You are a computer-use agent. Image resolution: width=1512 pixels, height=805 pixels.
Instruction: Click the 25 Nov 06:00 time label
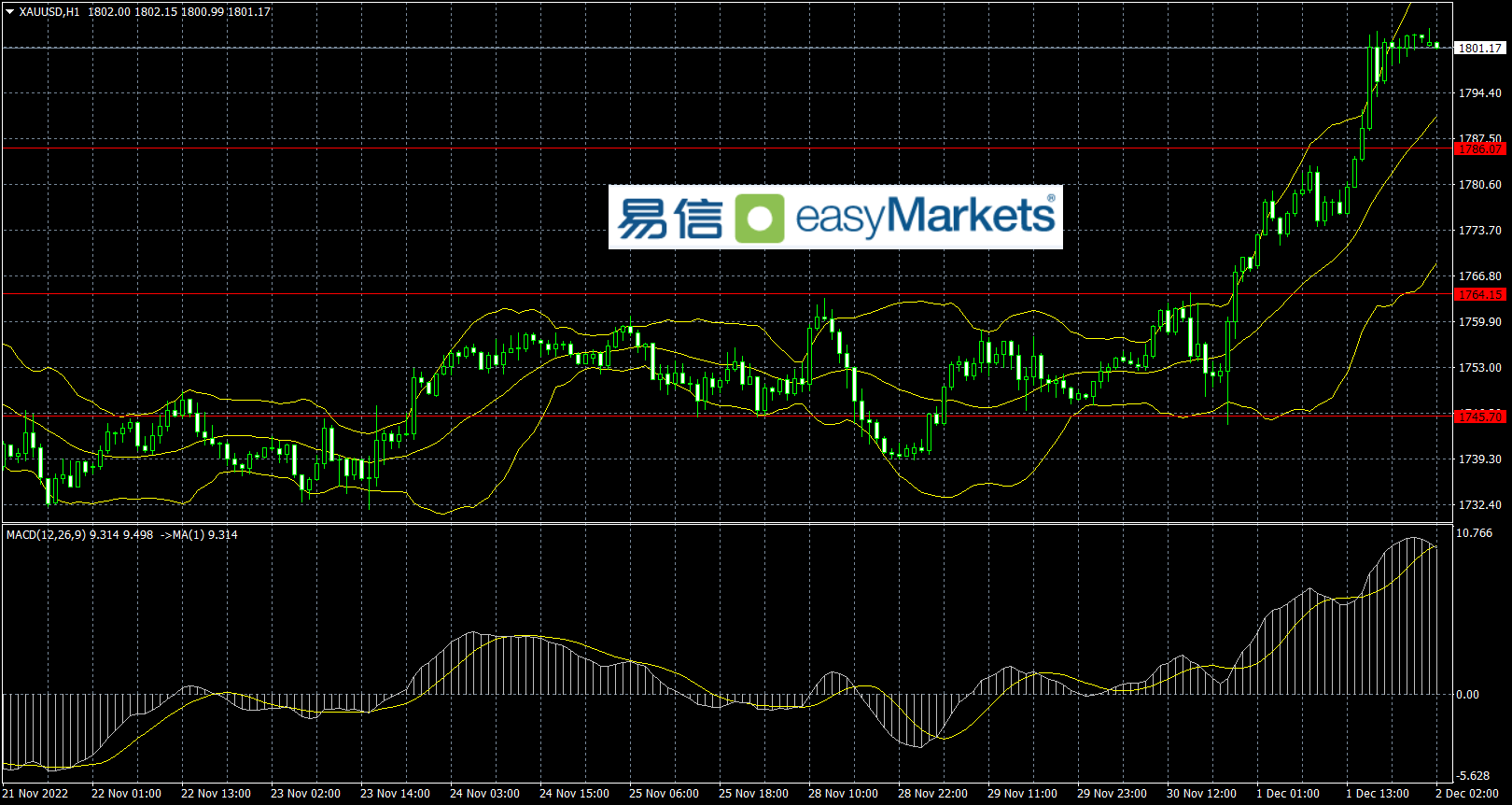tap(665, 794)
